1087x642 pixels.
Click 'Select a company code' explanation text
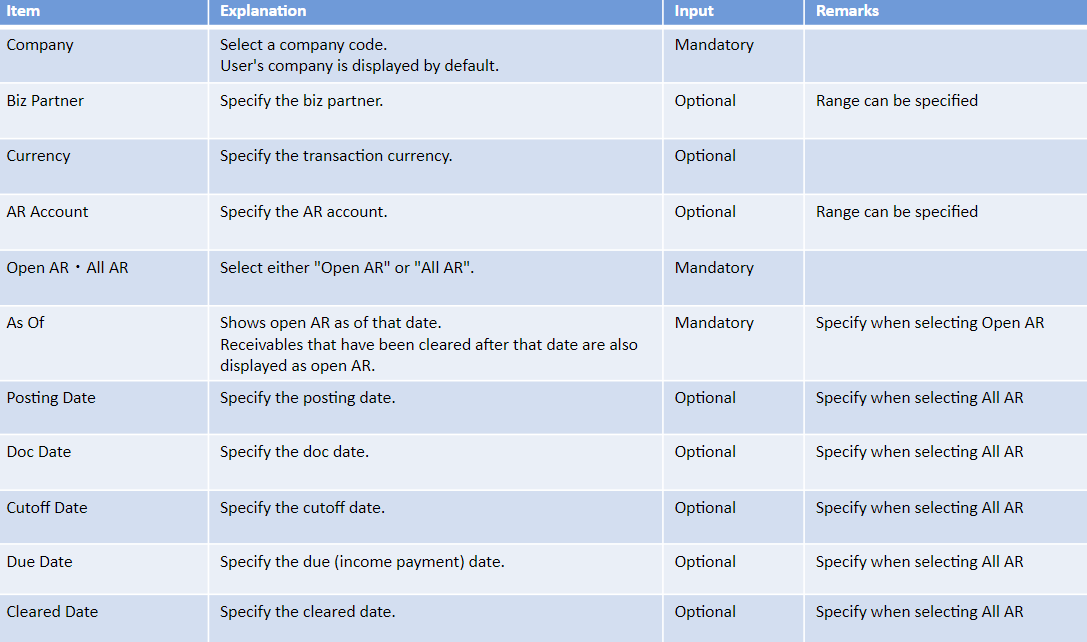coord(304,45)
